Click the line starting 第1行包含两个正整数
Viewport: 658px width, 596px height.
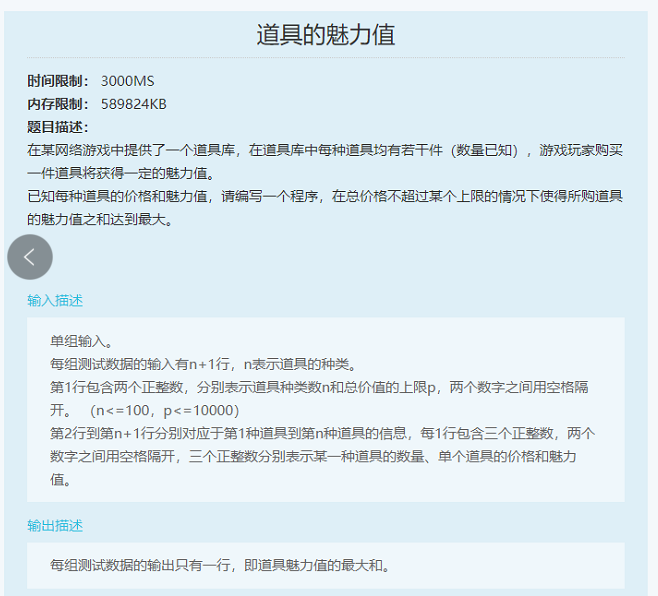click(319, 387)
